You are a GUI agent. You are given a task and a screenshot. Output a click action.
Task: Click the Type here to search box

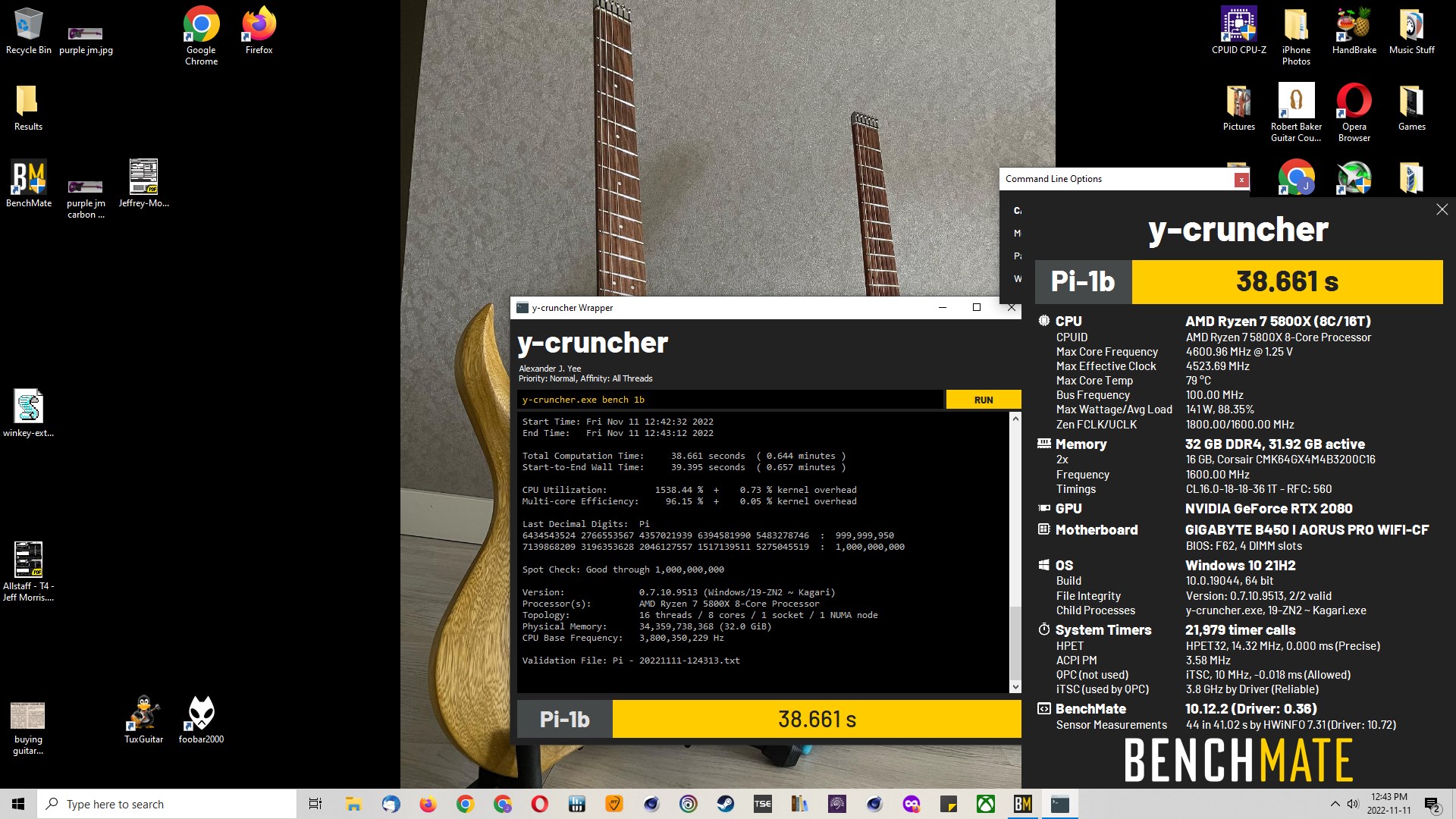point(167,804)
